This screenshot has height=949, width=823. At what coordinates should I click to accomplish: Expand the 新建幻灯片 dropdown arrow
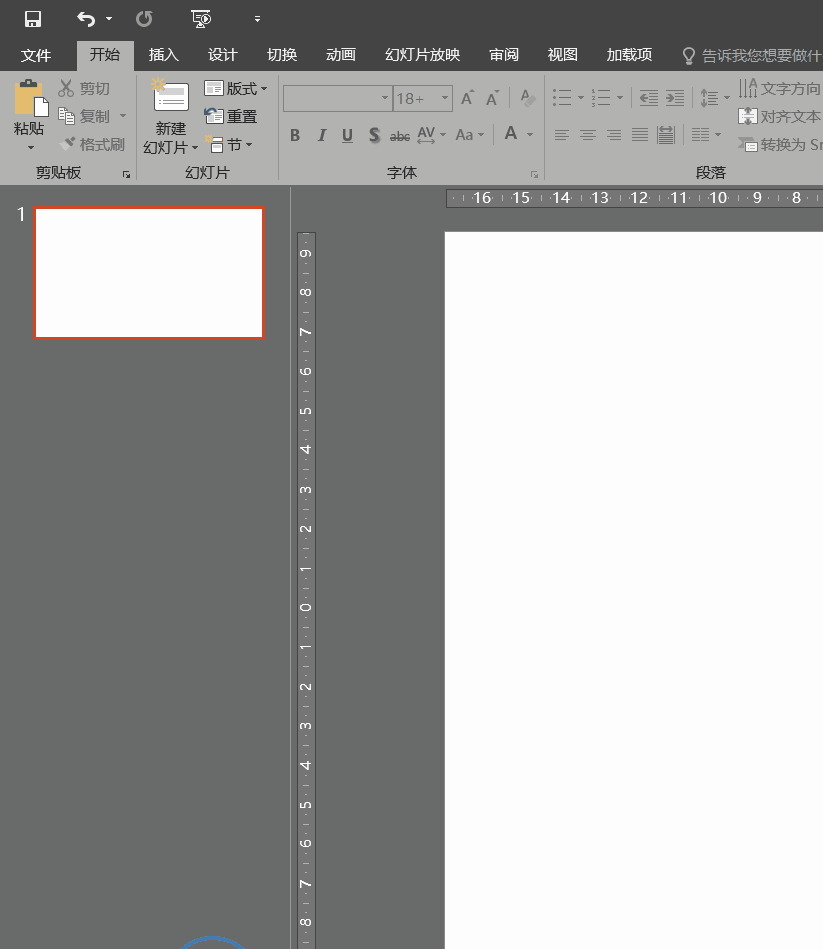pyautogui.click(x=195, y=148)
